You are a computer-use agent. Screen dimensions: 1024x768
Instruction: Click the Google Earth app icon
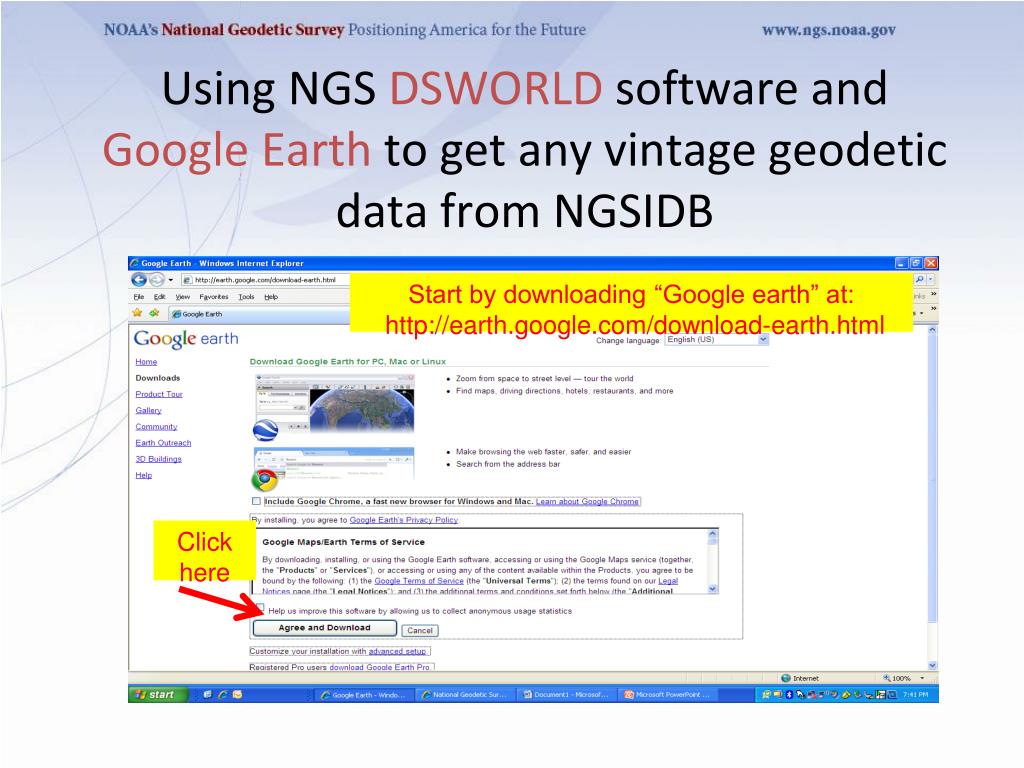pos(265,430)
